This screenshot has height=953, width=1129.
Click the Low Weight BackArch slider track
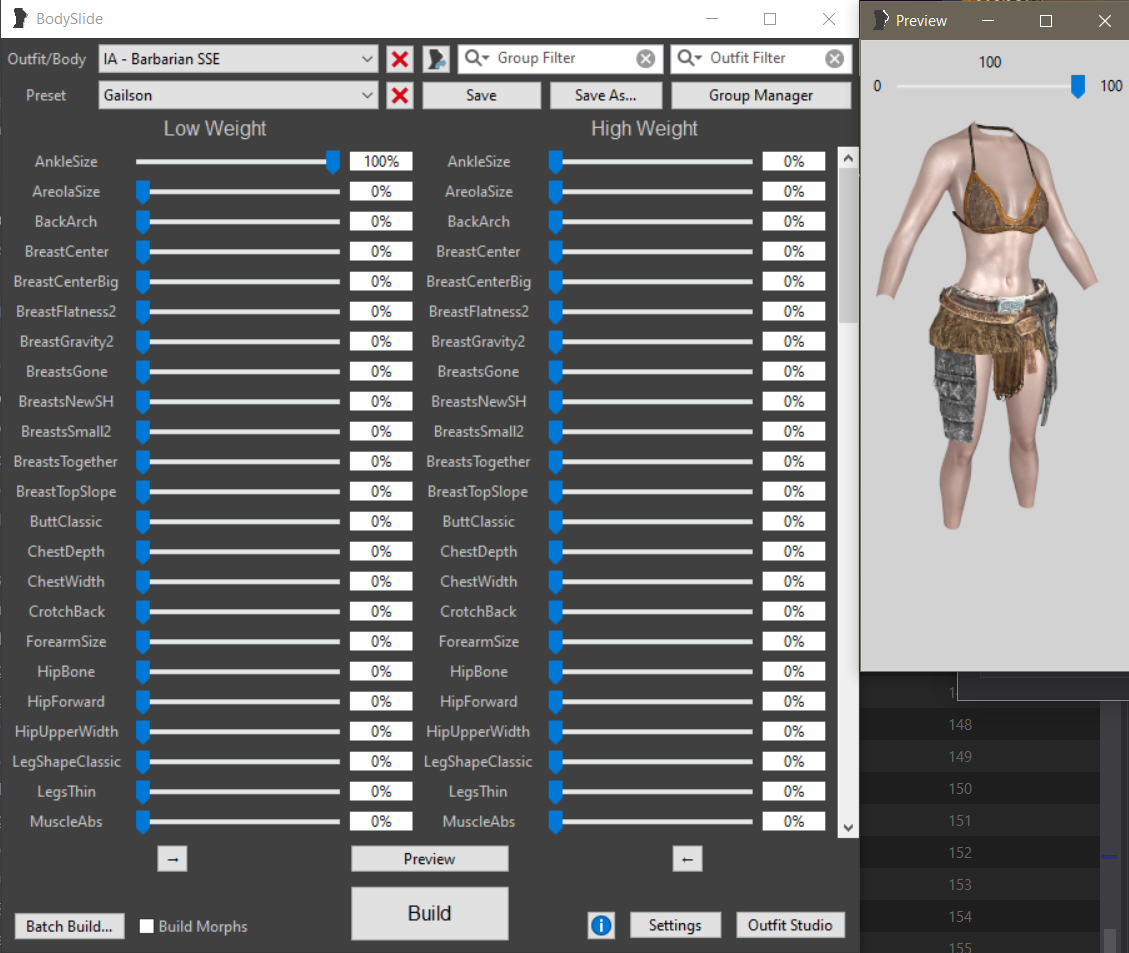239,222
